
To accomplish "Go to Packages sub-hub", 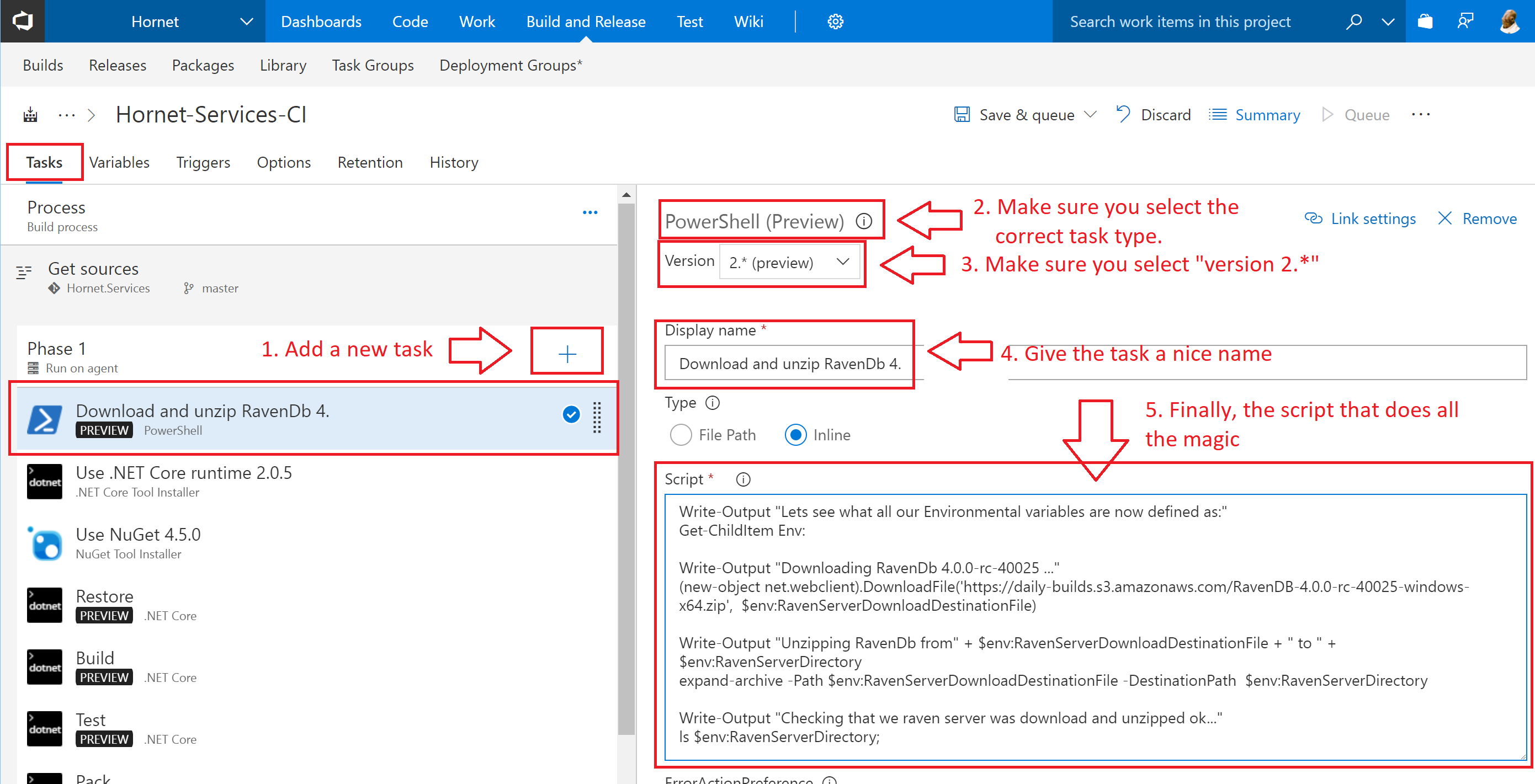I will (203, 65).
